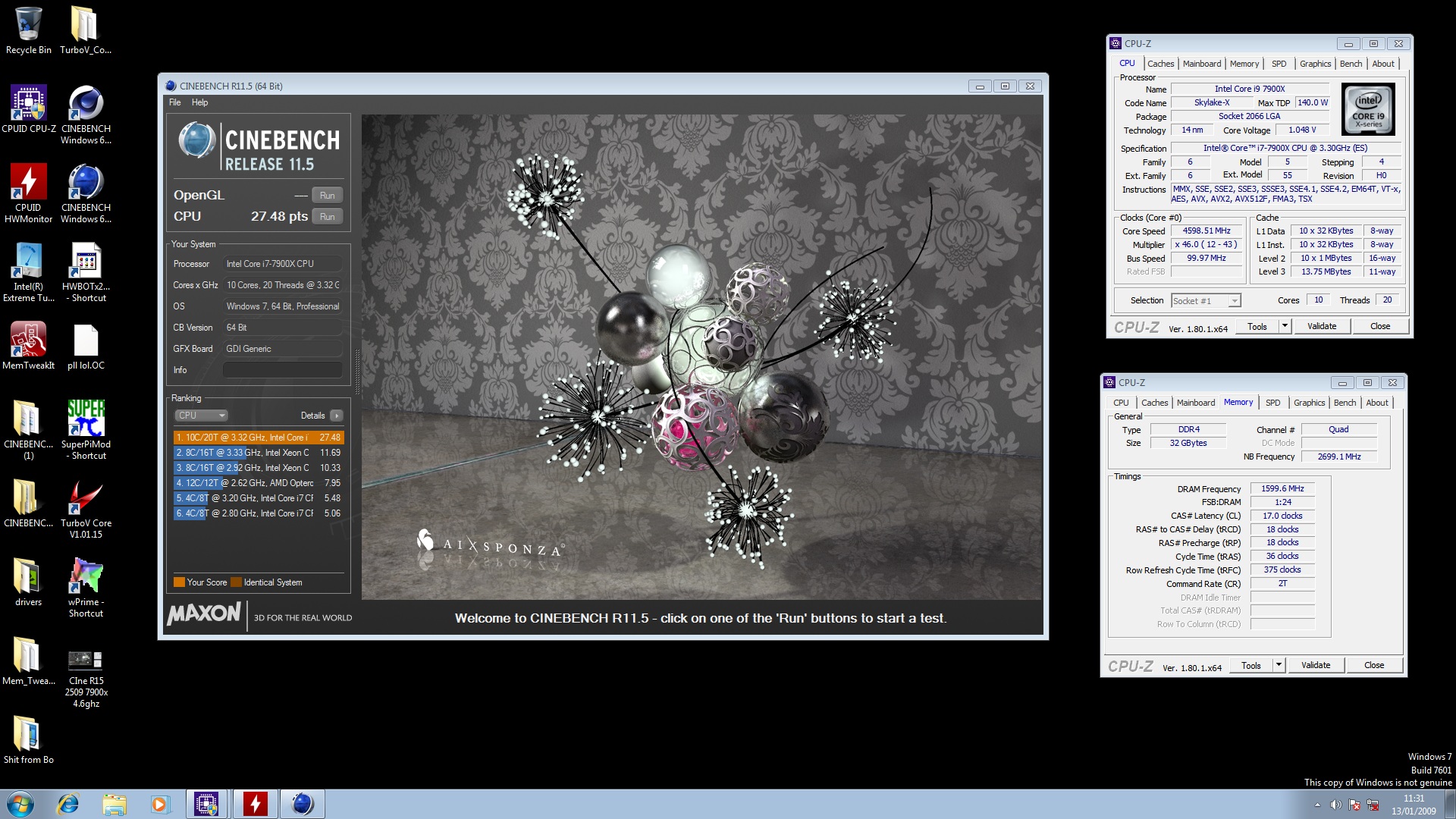This screenshot has width=1456, height=819.
Task: Launch MemTweakIt desktop icon
Action: click(x=29, y=346)
